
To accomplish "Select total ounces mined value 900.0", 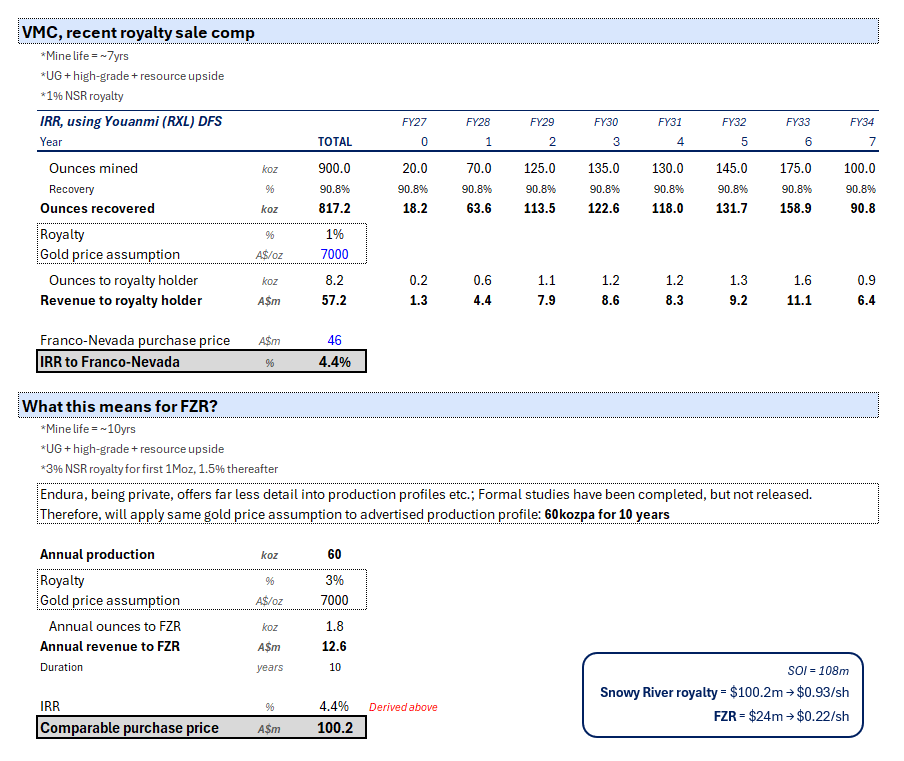I will pyautogui.click(x=334, y=168).
